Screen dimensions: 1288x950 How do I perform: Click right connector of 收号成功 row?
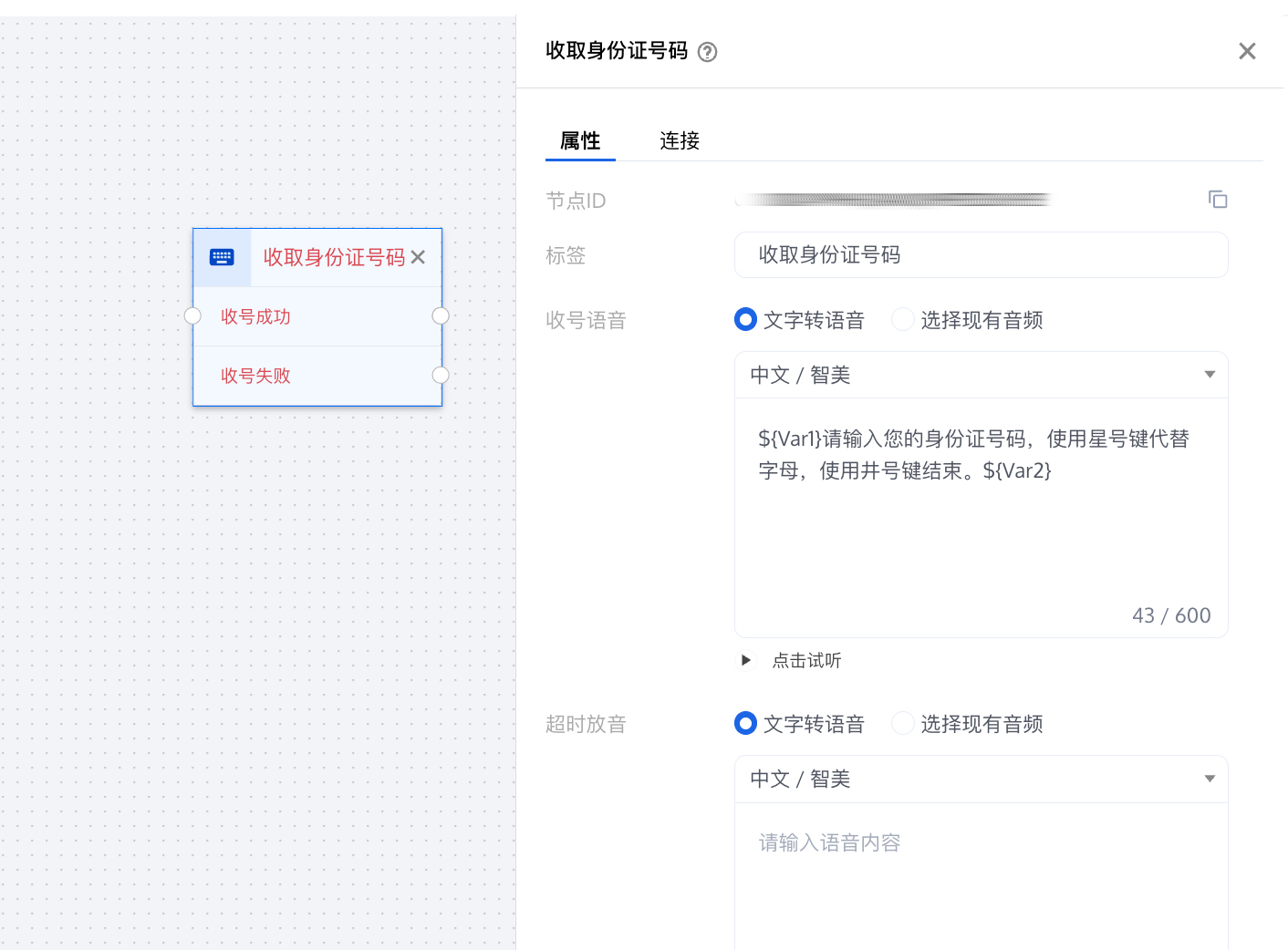[441, 316]
